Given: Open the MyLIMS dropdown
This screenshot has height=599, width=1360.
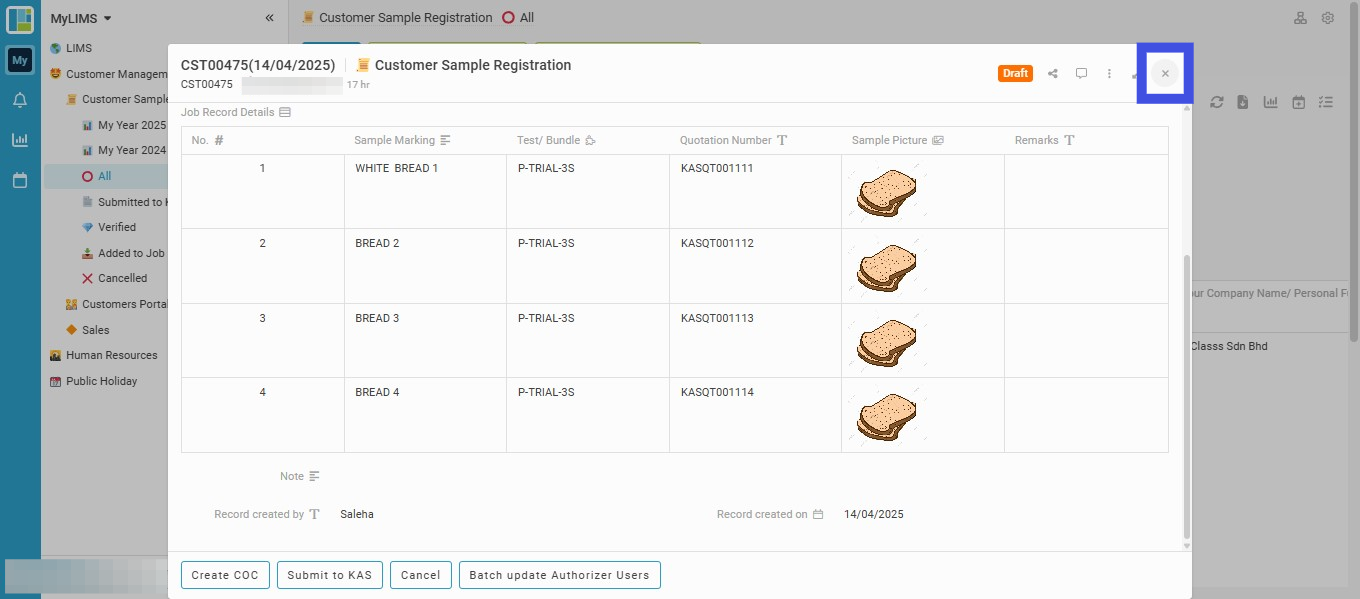Looking at the screenshot, I should (x=81, y=18).
